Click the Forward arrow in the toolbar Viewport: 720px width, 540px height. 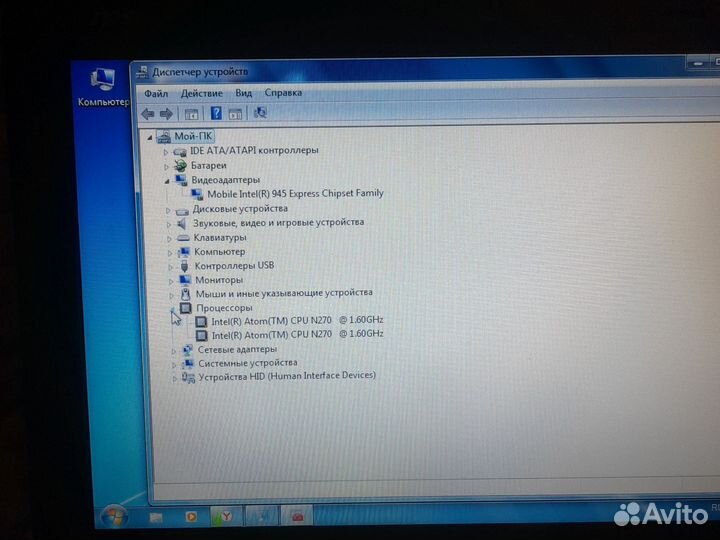[167, 113]
